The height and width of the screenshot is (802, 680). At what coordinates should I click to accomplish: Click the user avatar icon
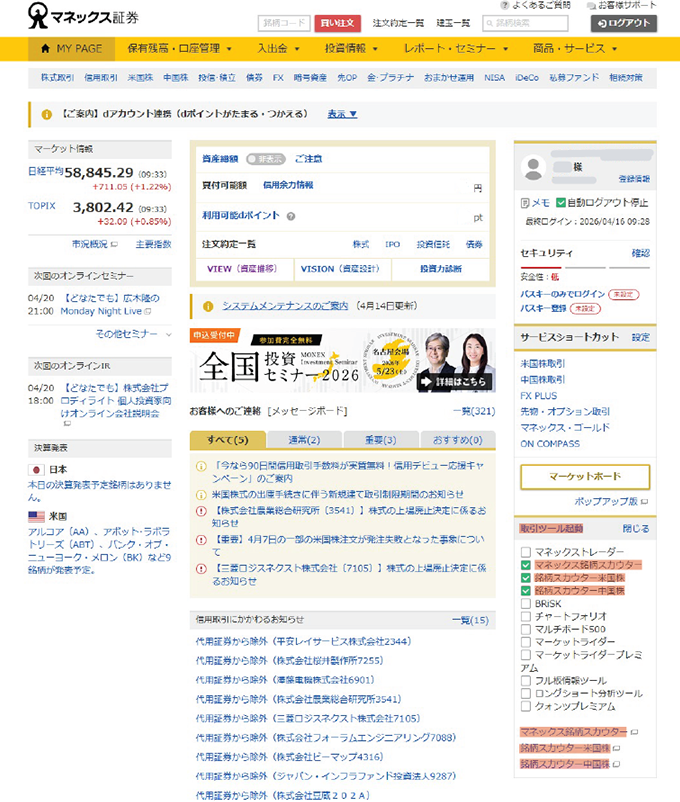533,168
